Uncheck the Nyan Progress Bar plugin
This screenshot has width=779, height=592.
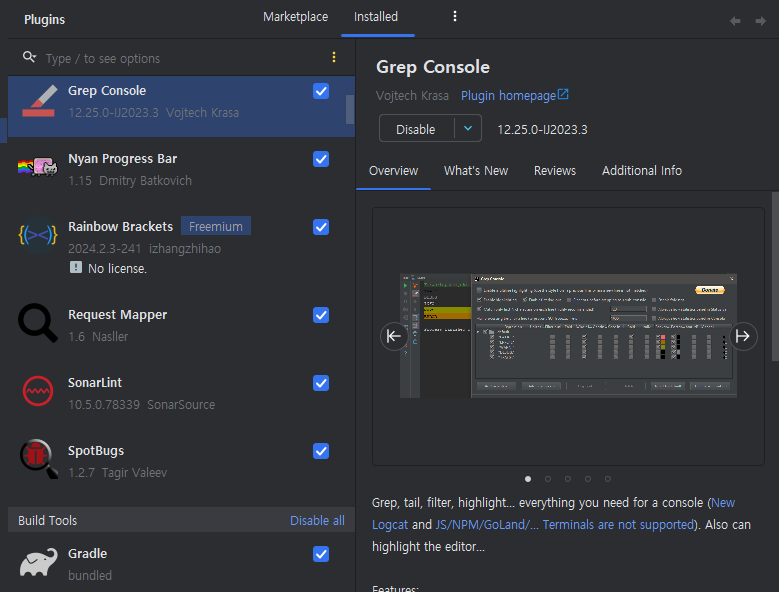tap(321, 159)
